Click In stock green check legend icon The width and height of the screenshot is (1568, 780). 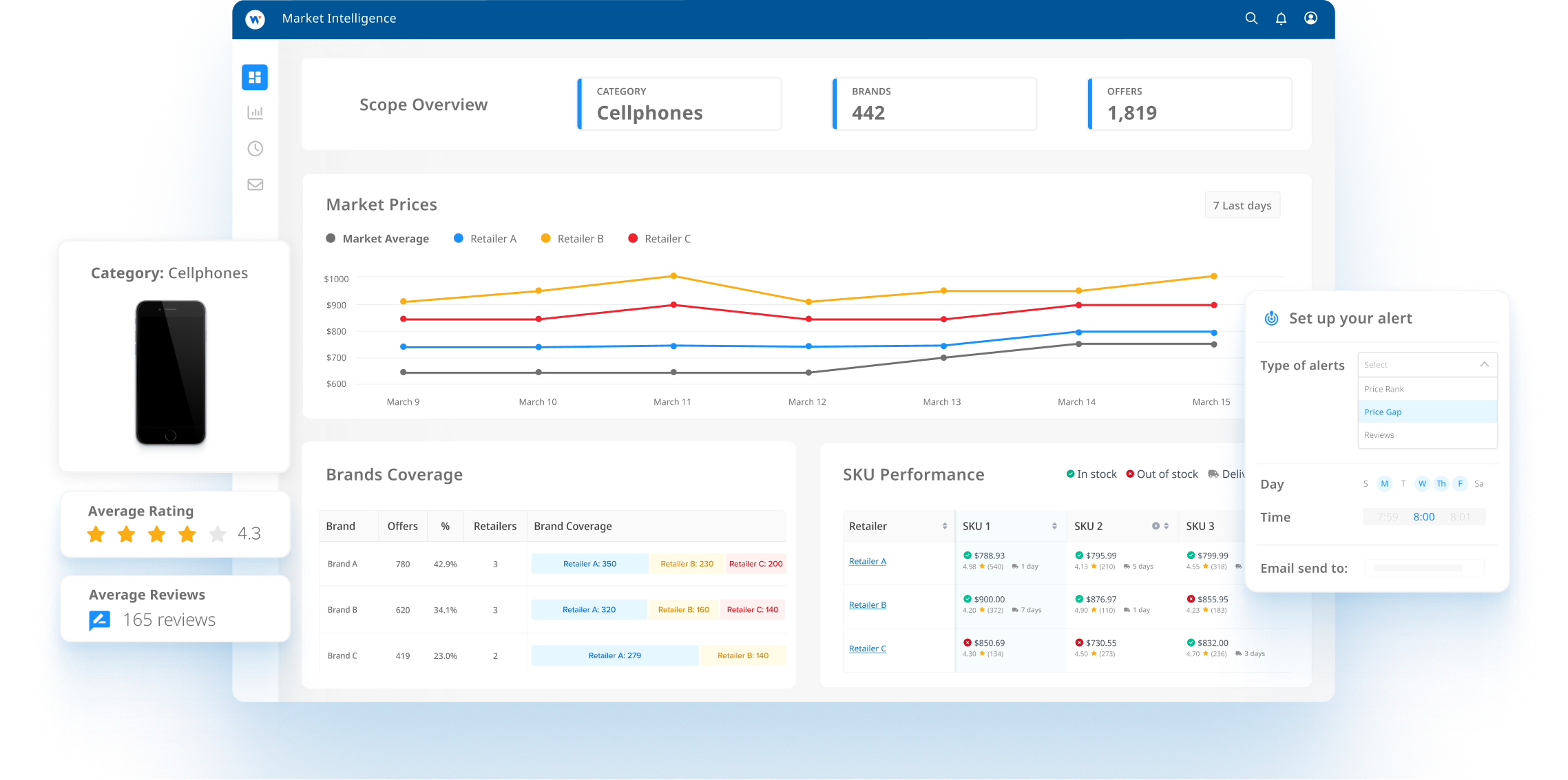[x=1071, y=474]
